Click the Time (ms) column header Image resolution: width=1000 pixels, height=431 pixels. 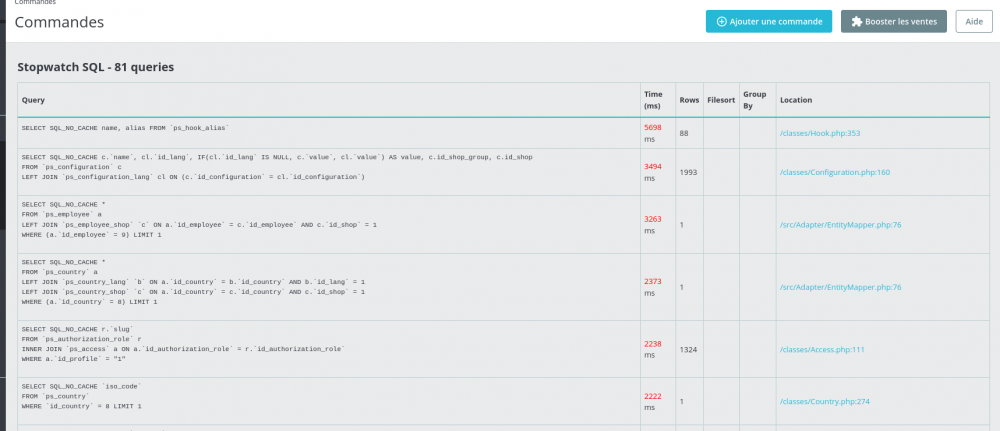pos(653,100)
